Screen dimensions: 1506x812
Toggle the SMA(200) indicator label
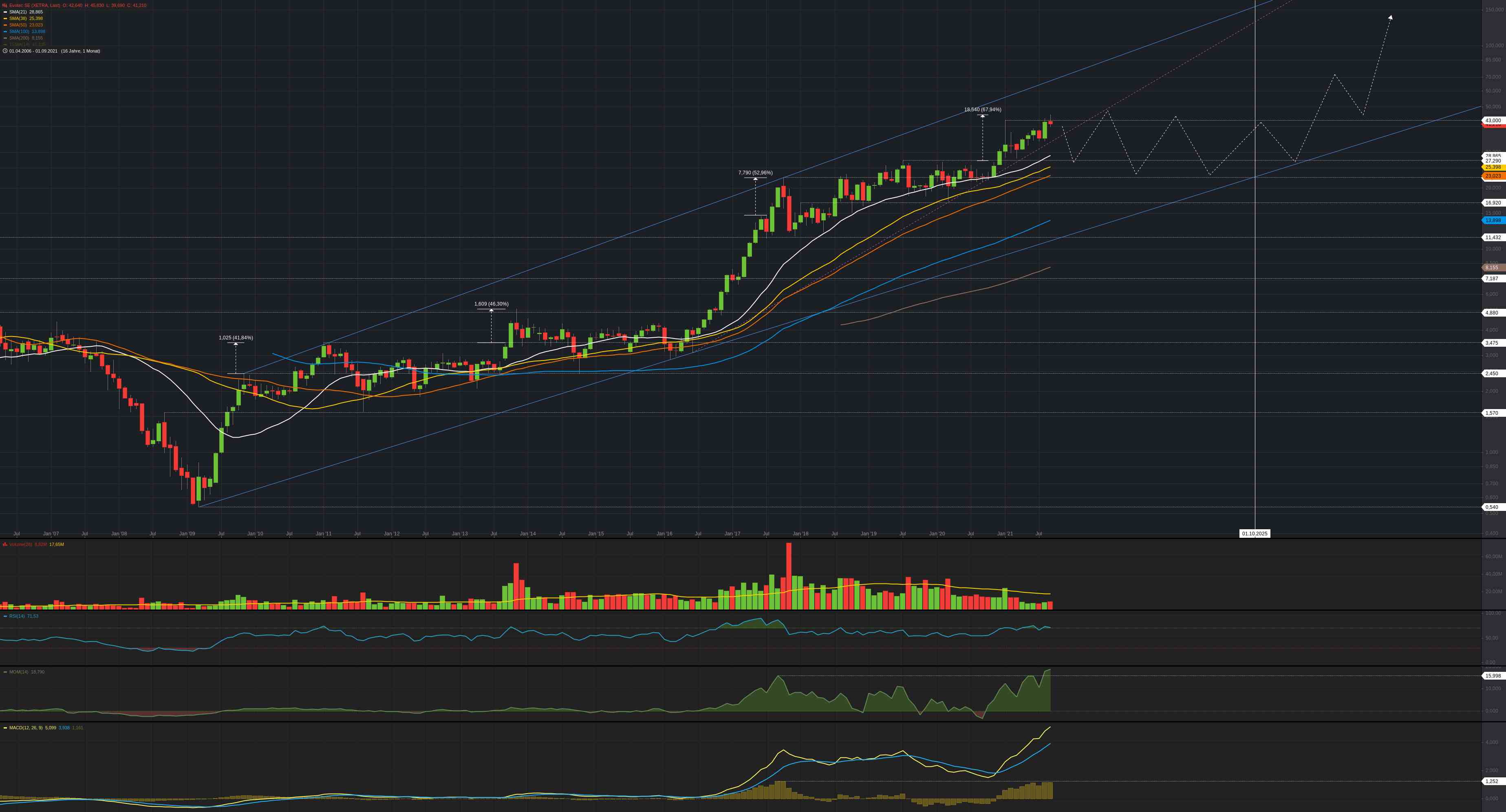pos(19,38)
